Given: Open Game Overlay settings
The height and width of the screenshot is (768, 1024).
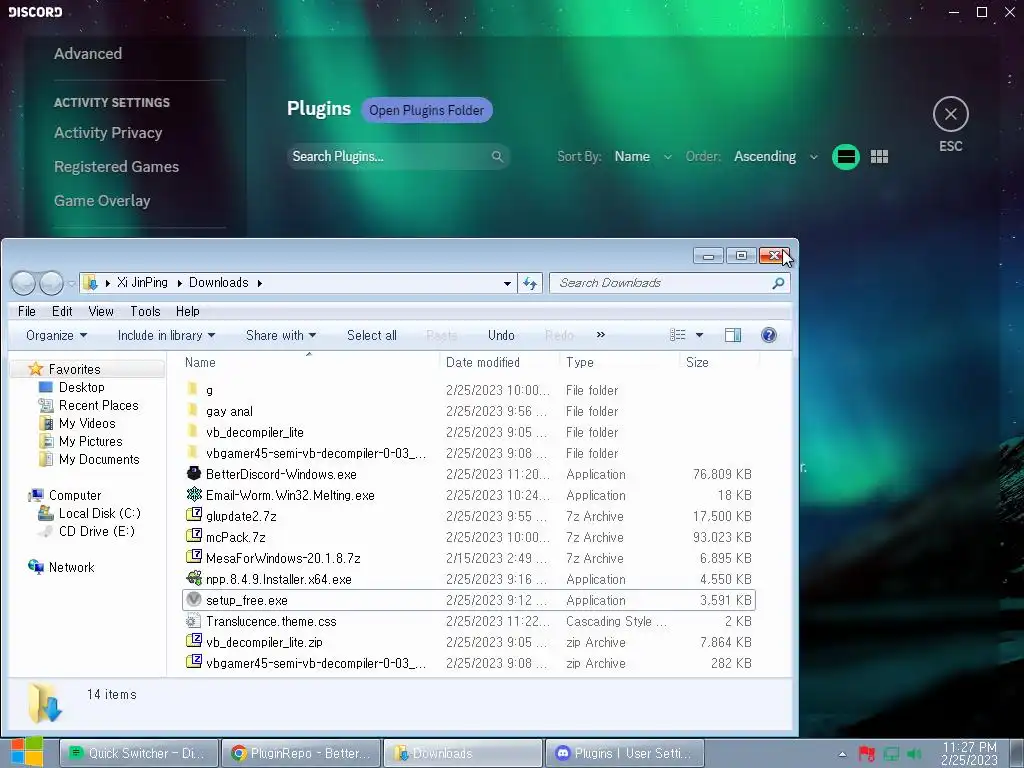Looking at the screenshot, I should click(x=102, y=200).
